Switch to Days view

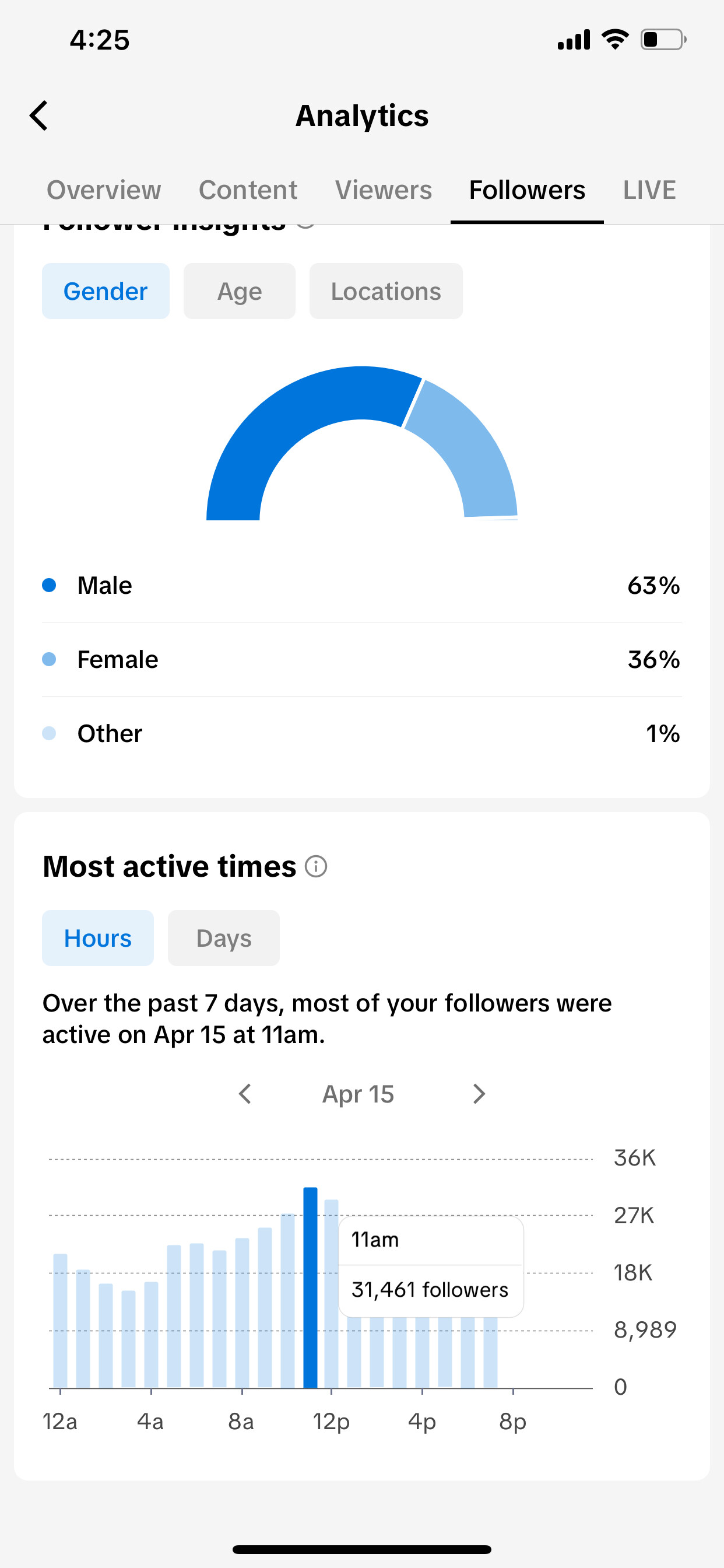point(224,938)
